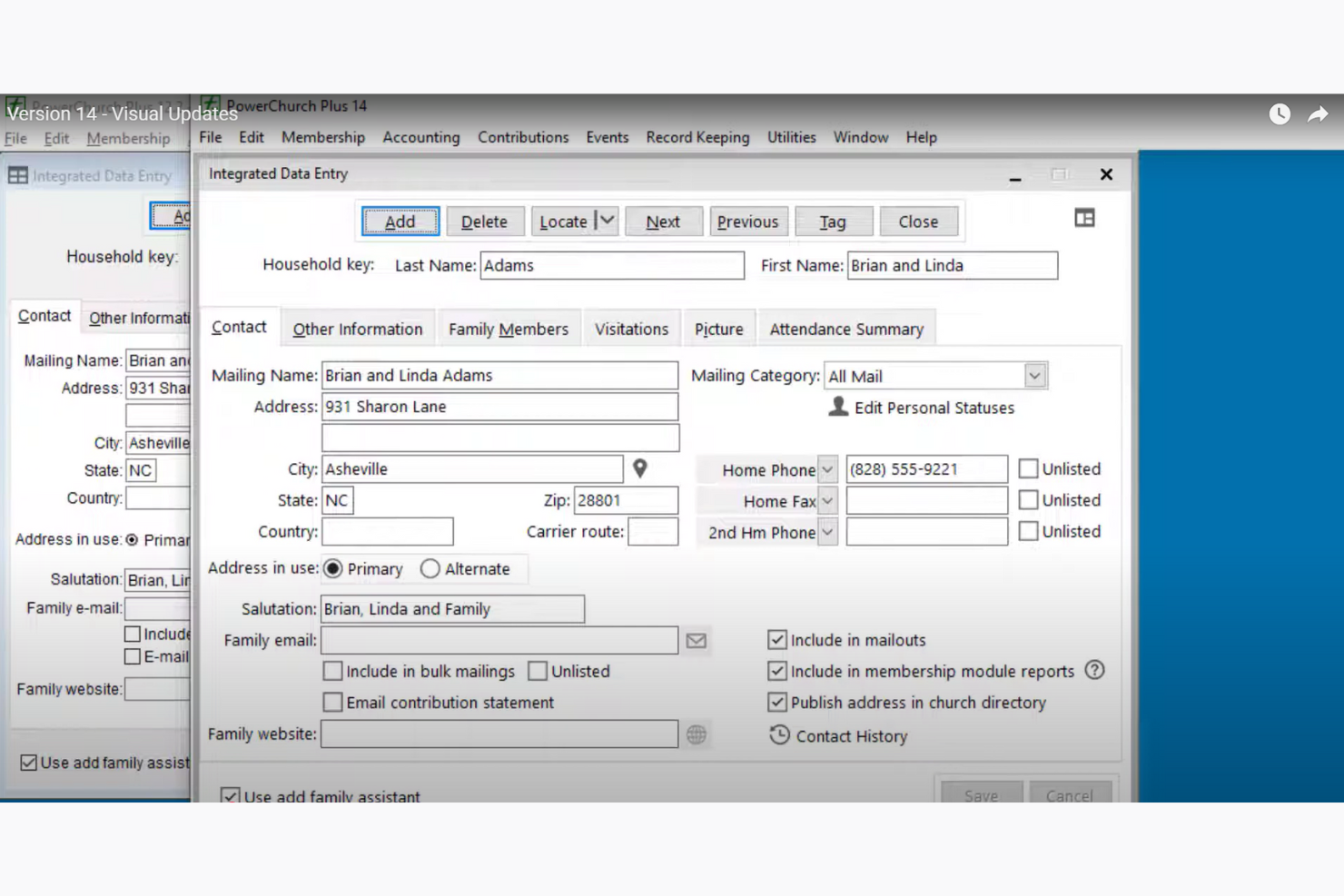Enable Include in bulk mailings
Viewport: 1344px width, 896px height.
coord(333,671)
